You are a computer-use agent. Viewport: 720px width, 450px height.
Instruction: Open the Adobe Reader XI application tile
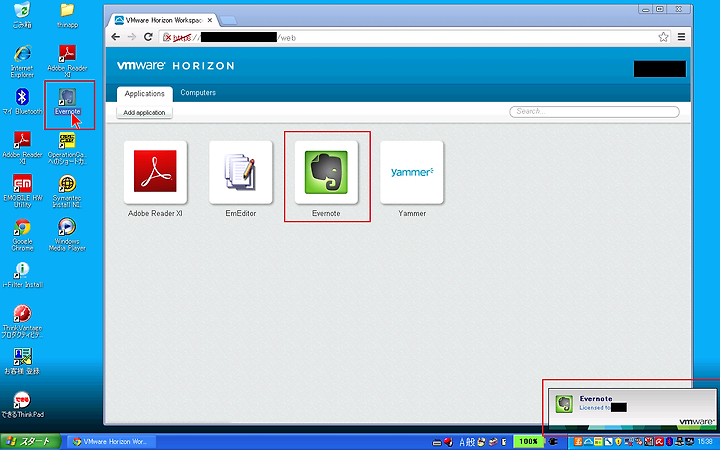[155, 172]
